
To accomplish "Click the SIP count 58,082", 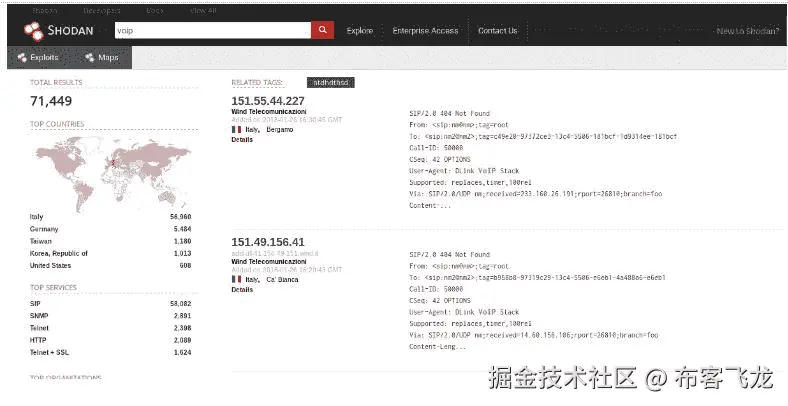I will click(x=181, y=304).
